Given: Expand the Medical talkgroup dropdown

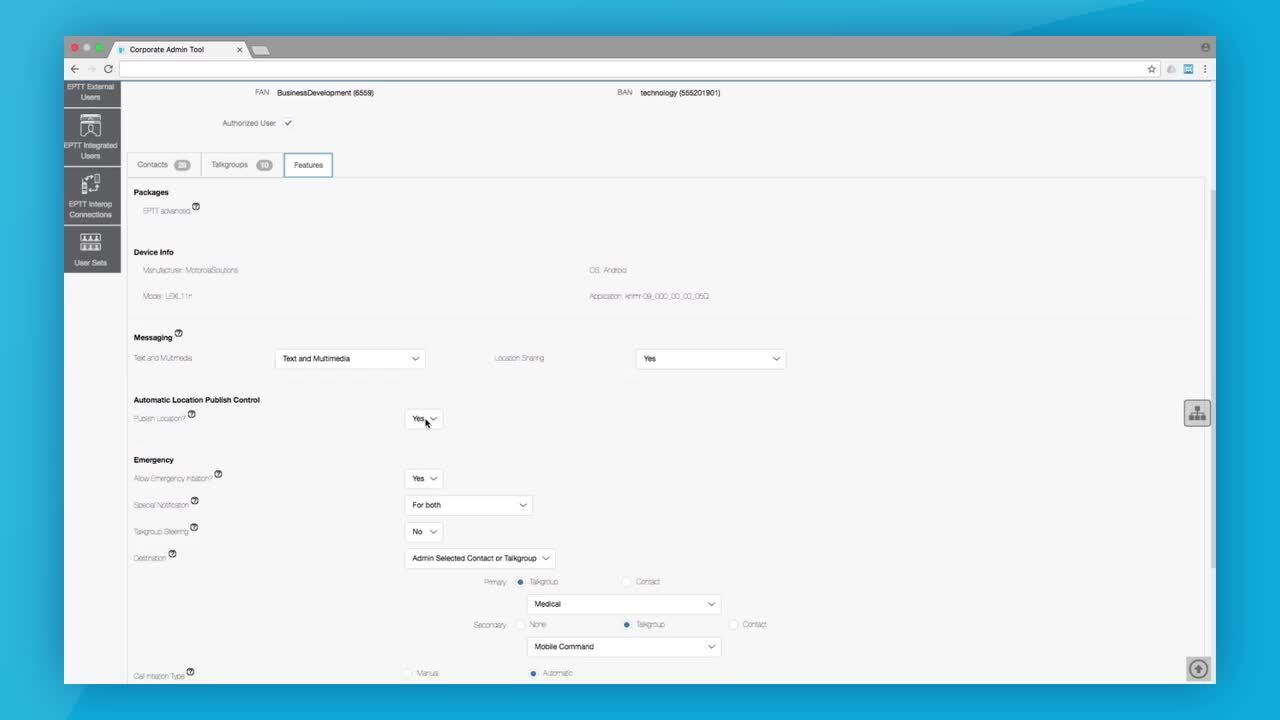Looking at the screenshot, I should click(623, 604).
